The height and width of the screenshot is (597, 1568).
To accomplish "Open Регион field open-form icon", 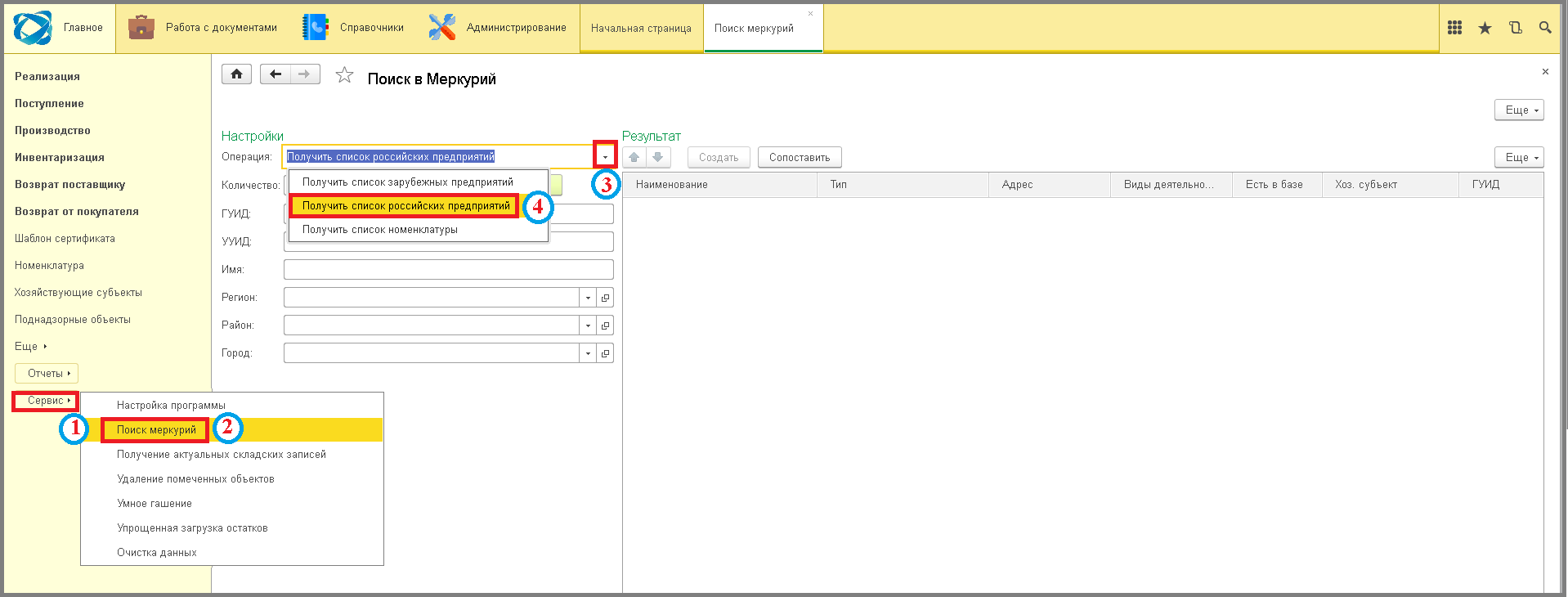I will tap(605, 298).
